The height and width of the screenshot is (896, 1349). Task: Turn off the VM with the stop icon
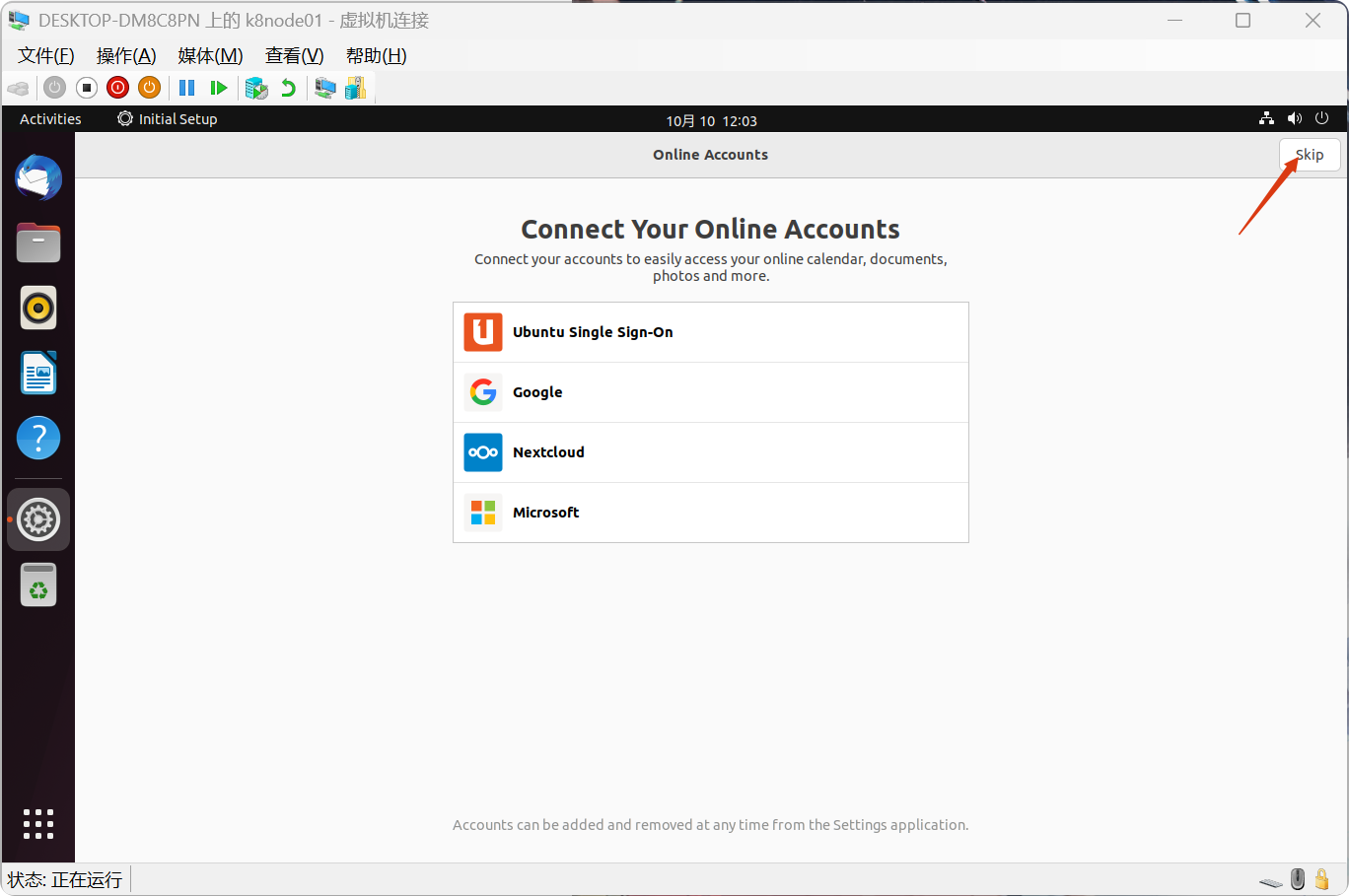tap(87, 88)
